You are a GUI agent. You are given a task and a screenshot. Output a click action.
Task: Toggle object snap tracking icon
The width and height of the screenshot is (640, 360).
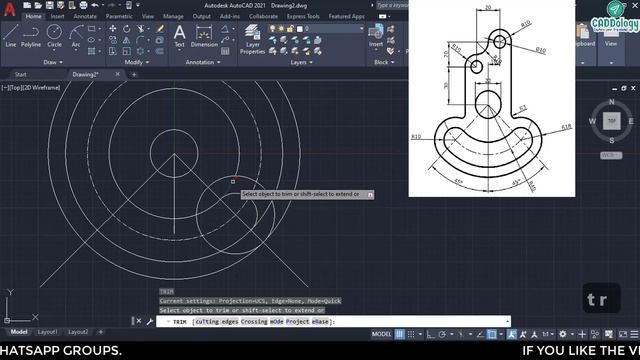(x=480, y=334)
